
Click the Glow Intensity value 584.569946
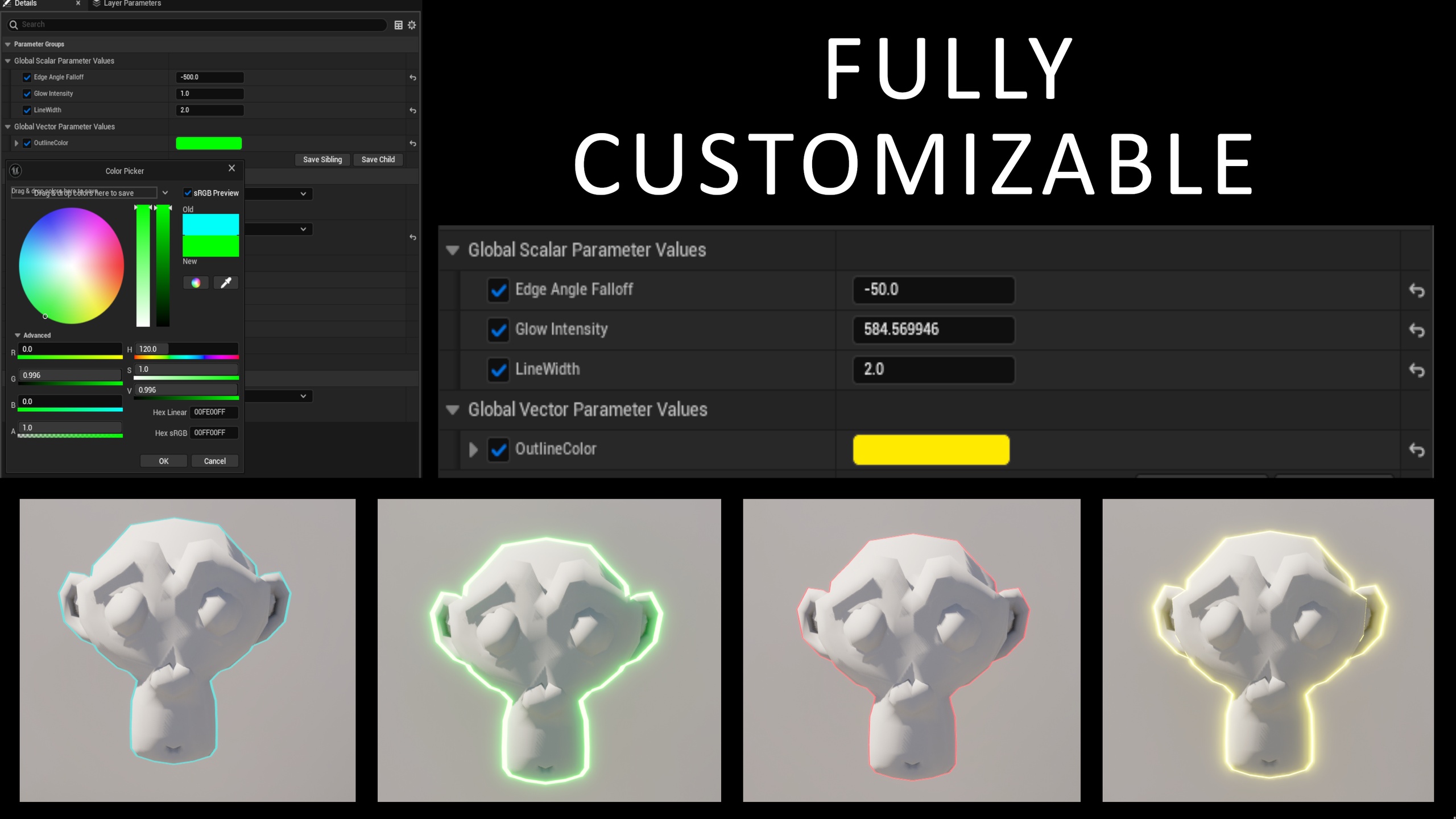point(933,330)
